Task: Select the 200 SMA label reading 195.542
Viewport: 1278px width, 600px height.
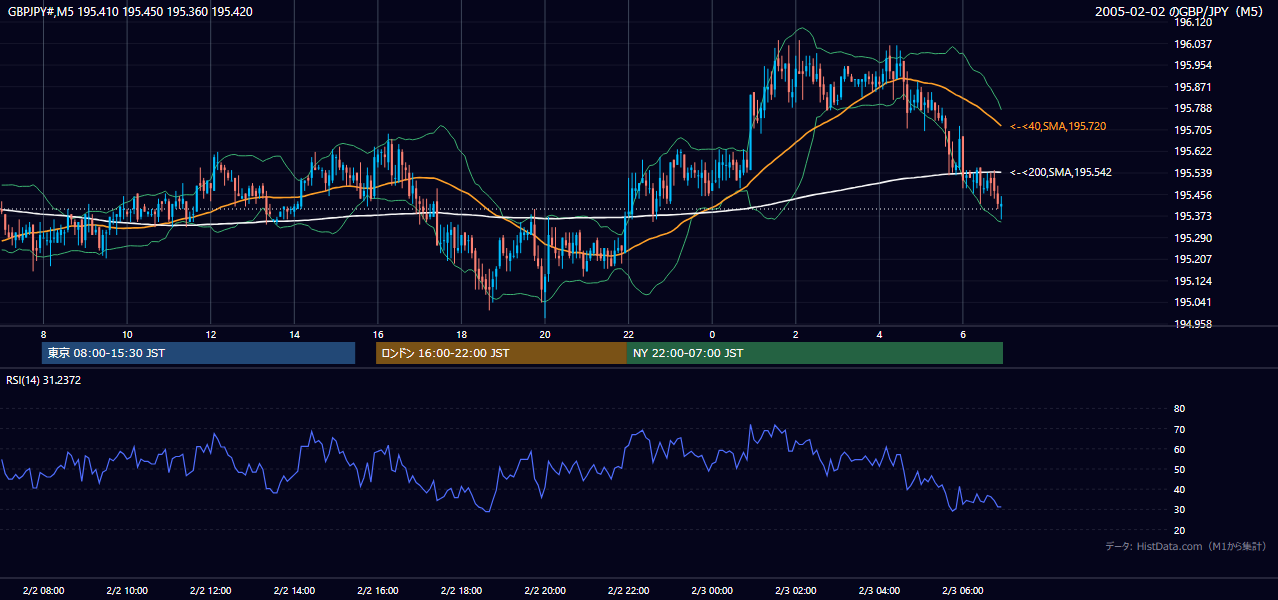Action: click(x=1061, y=172)
